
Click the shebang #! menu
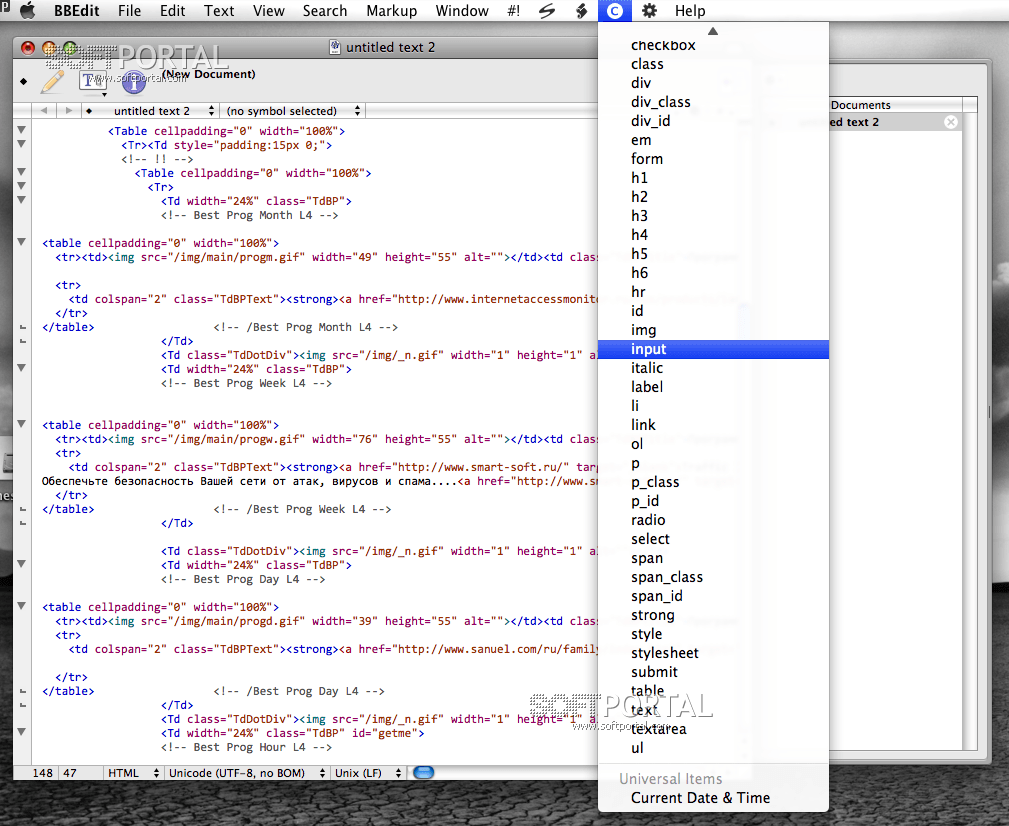pyautogui.click(x=513, y=11)
